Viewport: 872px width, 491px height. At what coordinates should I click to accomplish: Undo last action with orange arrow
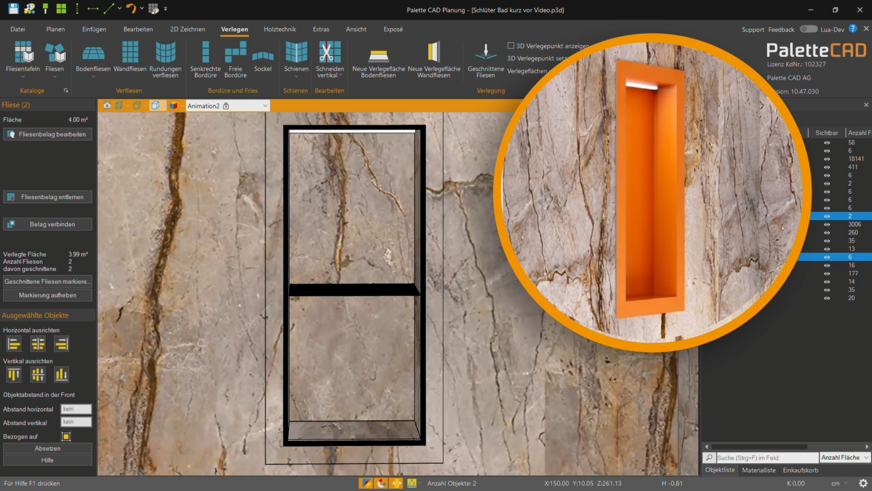[x=131, y=8]
